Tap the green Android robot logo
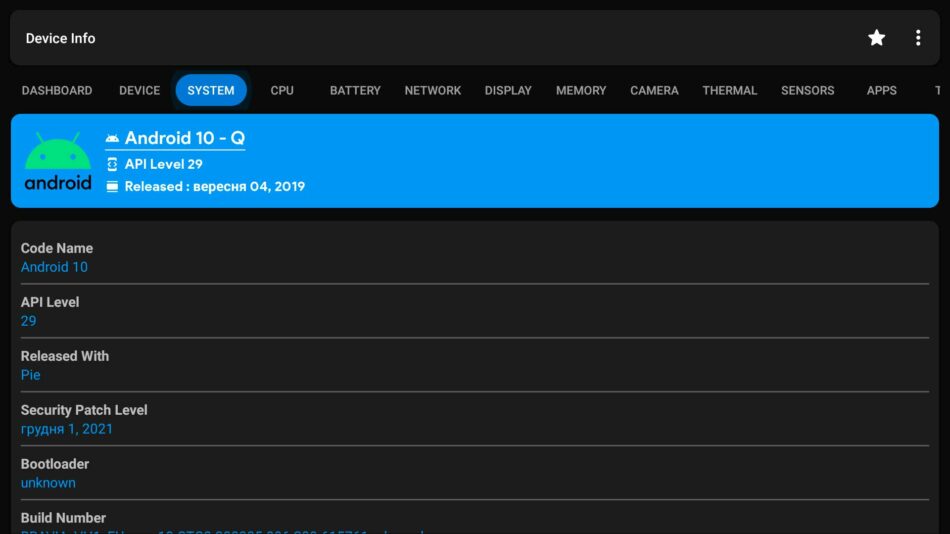Viewport: 950px width, 534px height. pos(58,161)
